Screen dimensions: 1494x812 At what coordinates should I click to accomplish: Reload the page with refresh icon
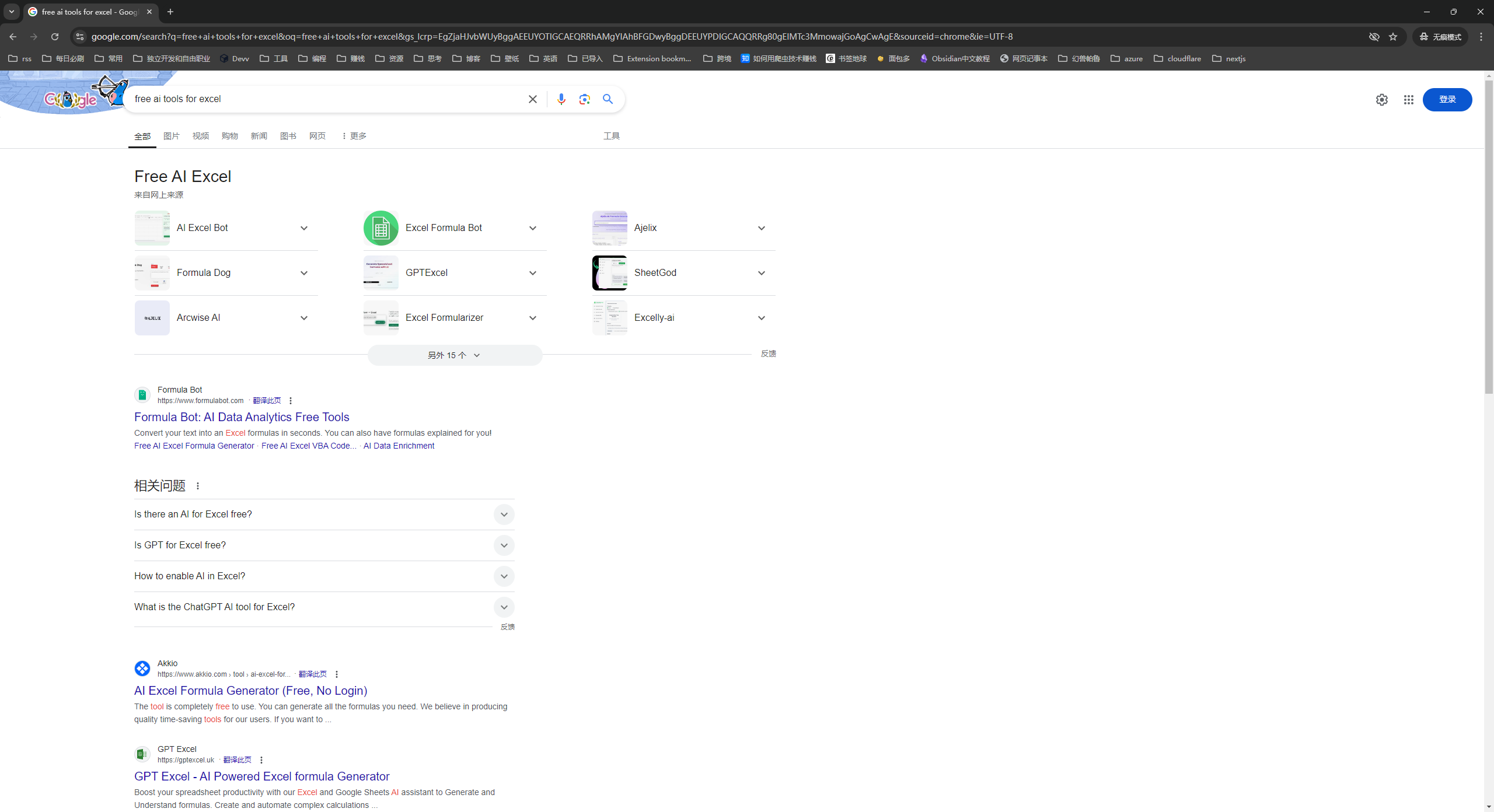coord(55,37)
